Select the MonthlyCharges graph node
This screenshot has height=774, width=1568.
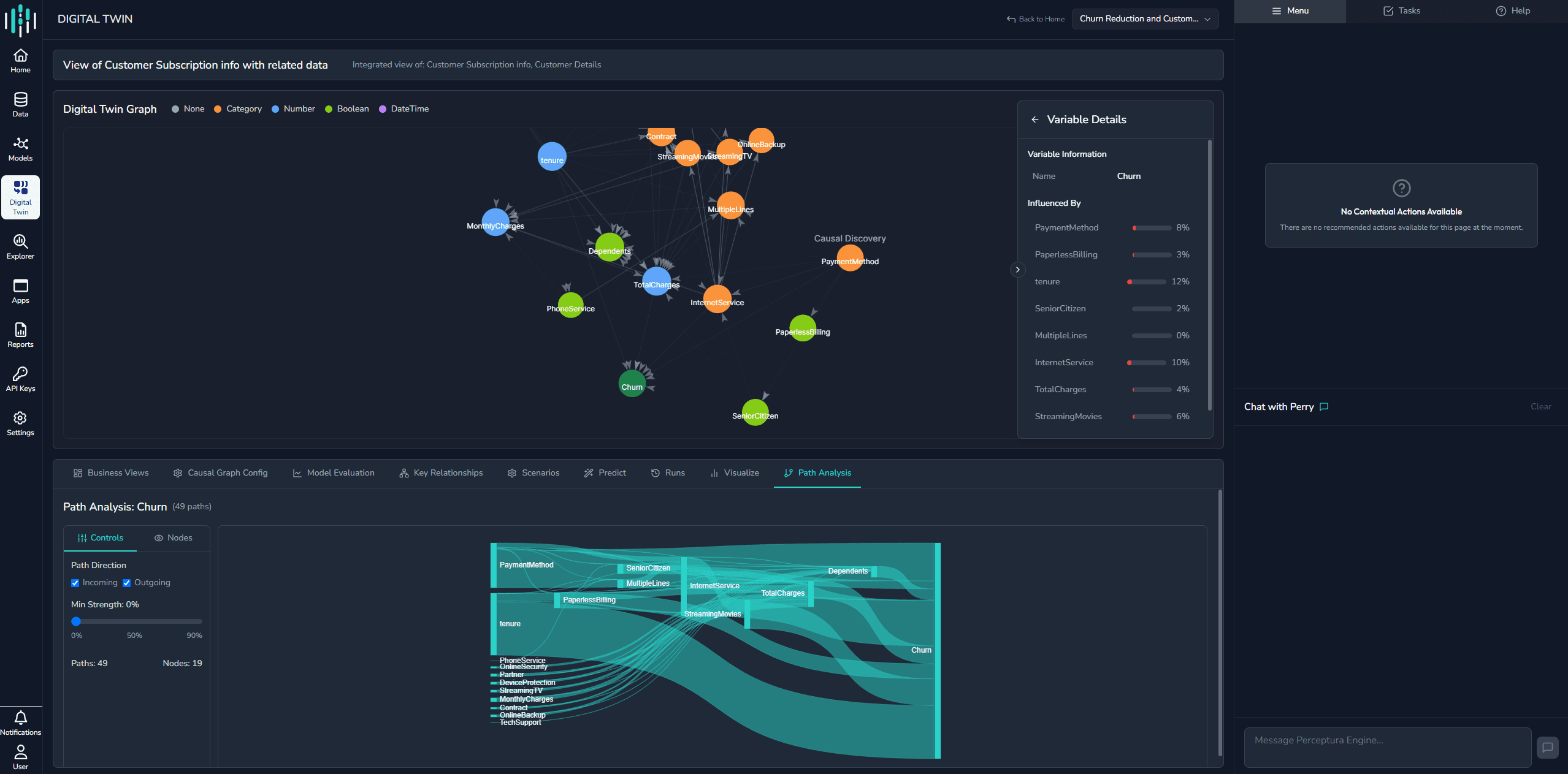point(495,222)
